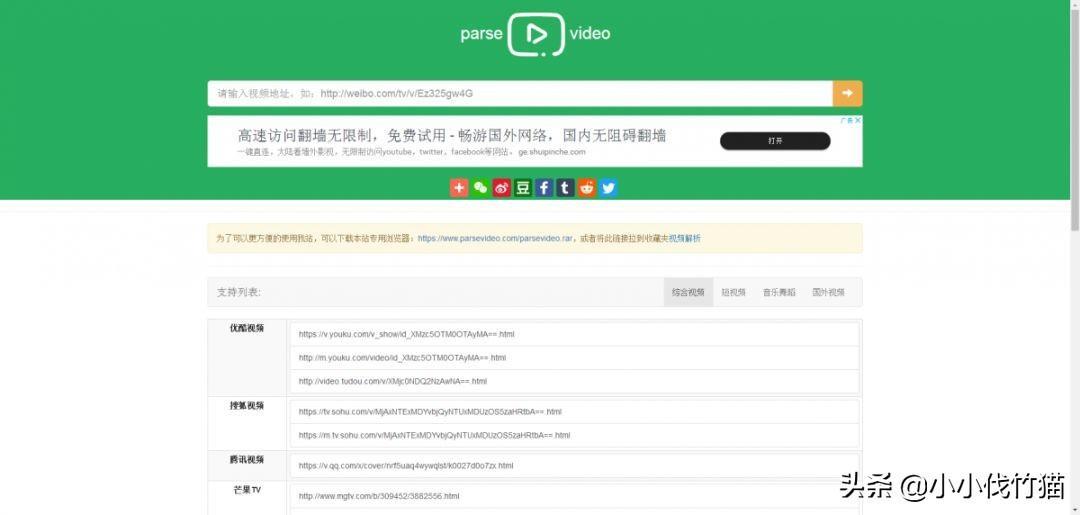
Task: Click the parse video logo
Action: click(535, 34)
